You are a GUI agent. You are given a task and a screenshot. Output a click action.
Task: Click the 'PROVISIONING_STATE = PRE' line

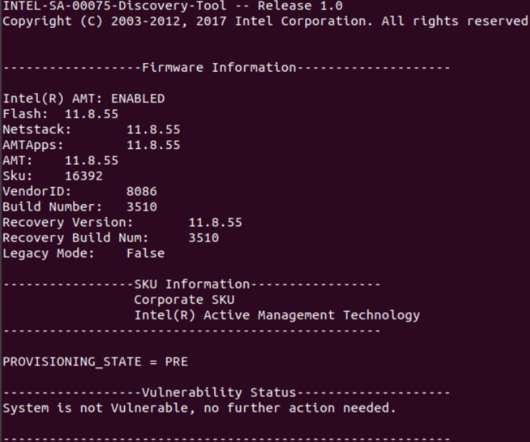(x=95, y=362)
